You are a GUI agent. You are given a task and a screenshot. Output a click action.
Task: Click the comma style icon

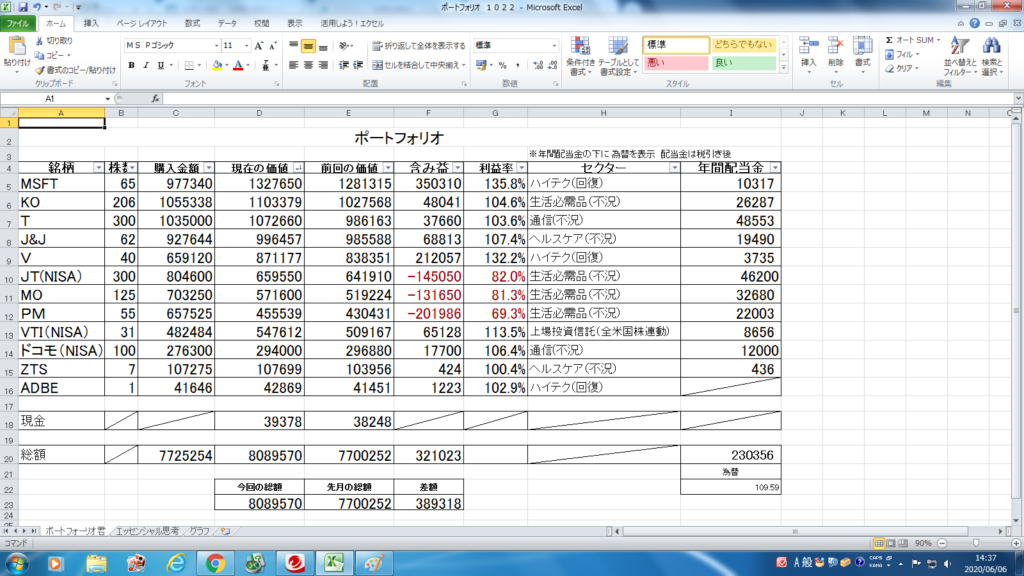tap(517, 65)
